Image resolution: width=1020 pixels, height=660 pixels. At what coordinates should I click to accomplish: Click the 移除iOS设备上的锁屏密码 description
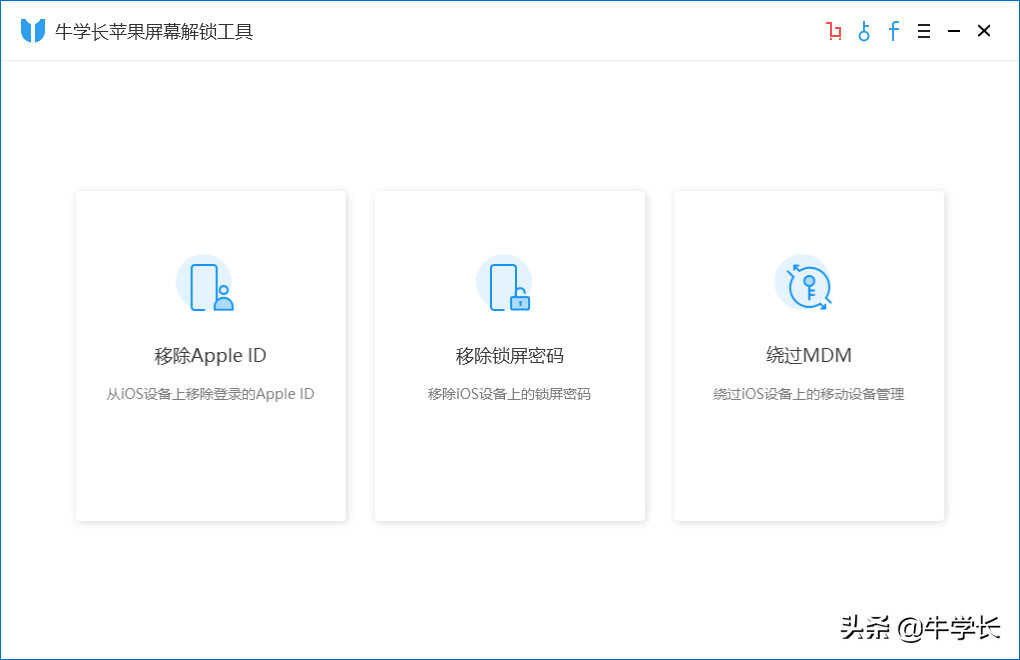point(509,394)
